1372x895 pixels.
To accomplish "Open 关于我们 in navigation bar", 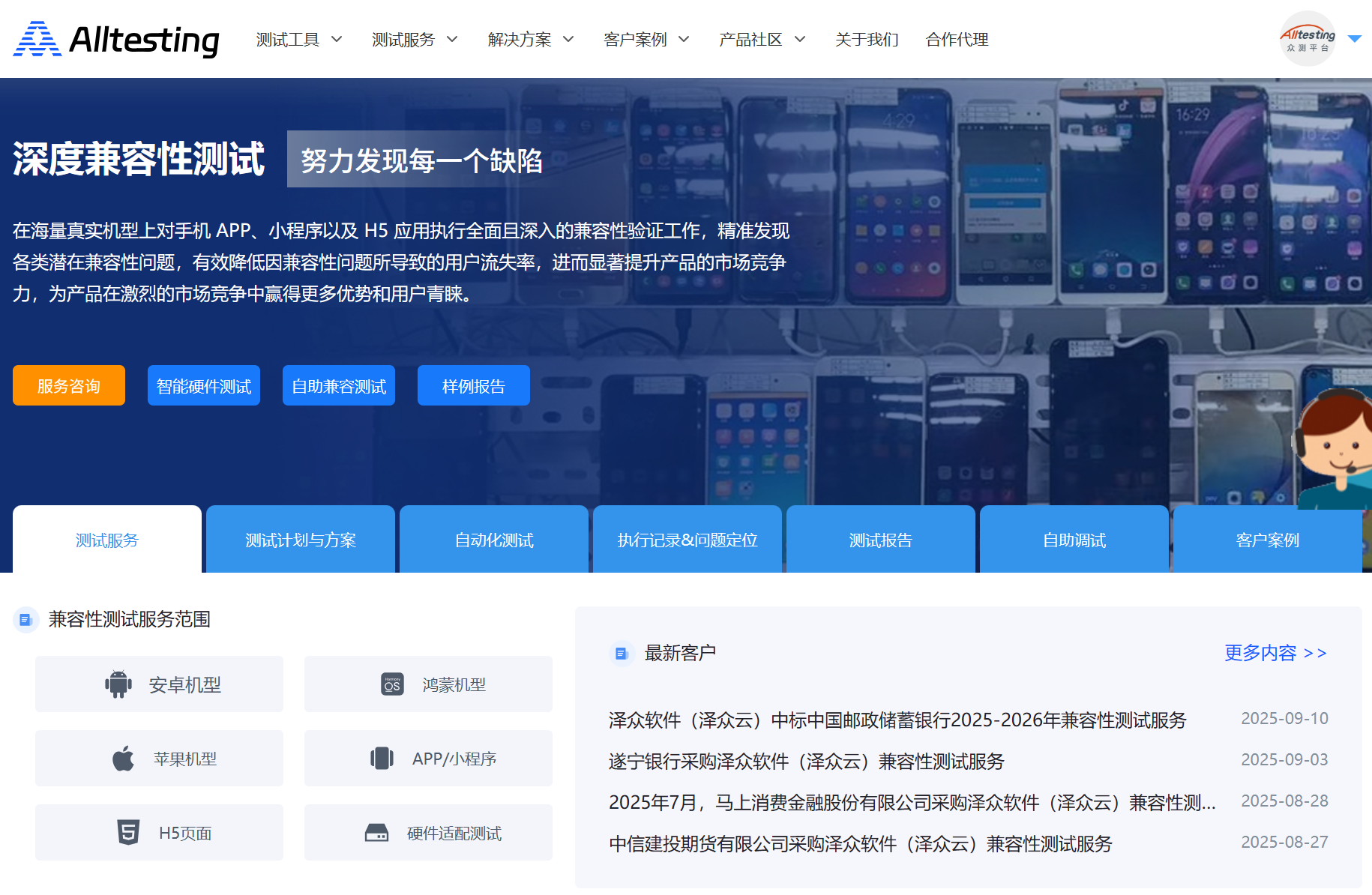I will tap(867, 39).
